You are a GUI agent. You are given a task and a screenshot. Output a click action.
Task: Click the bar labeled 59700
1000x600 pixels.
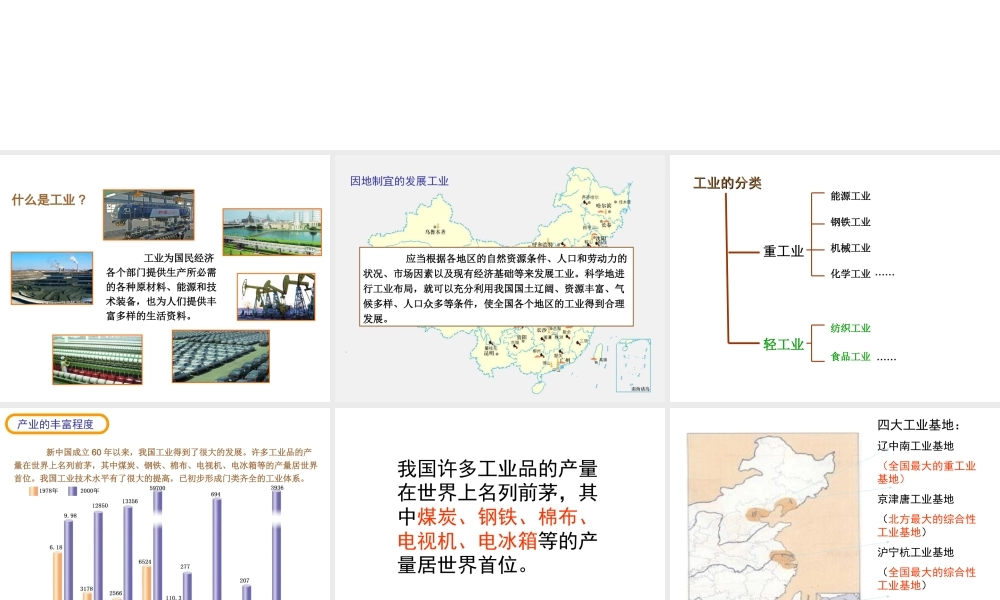tap(158, 545)
